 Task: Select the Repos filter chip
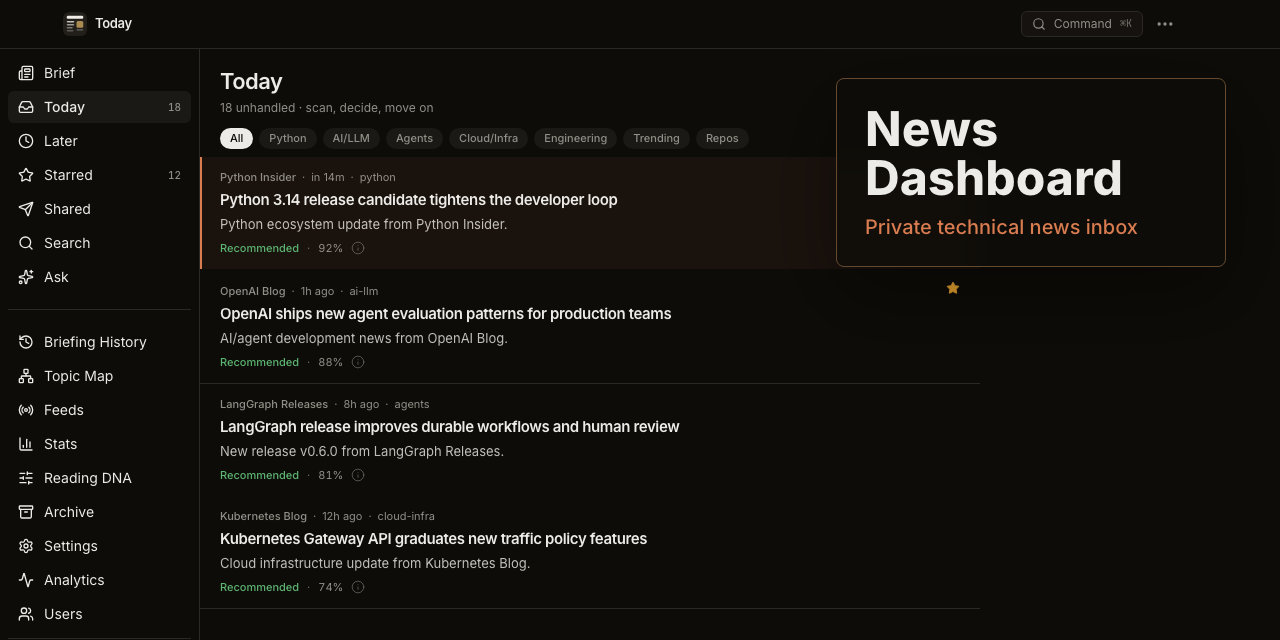coord(722,138)
